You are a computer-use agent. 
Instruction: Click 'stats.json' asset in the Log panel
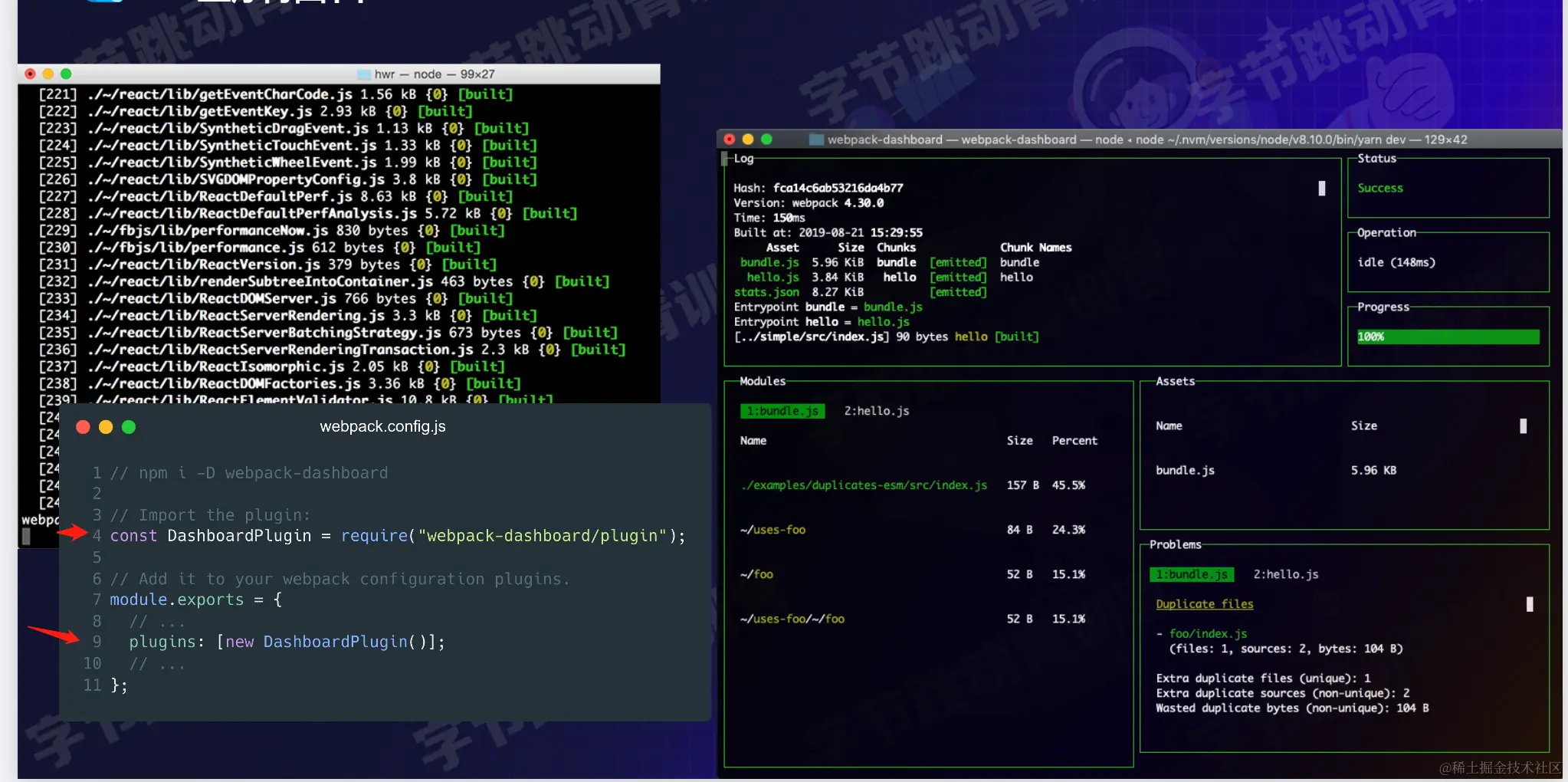click(x=766, y=292)
